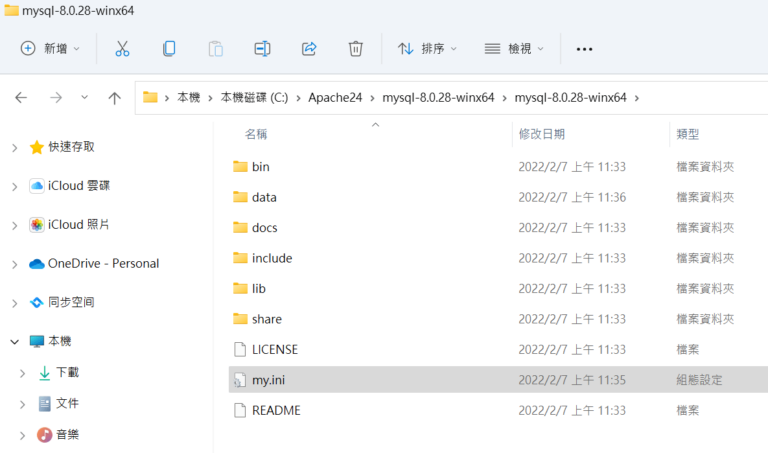Select 本機磁碟 (C:) in breadcrumb path
768x453 pixels.
(253, 98)
